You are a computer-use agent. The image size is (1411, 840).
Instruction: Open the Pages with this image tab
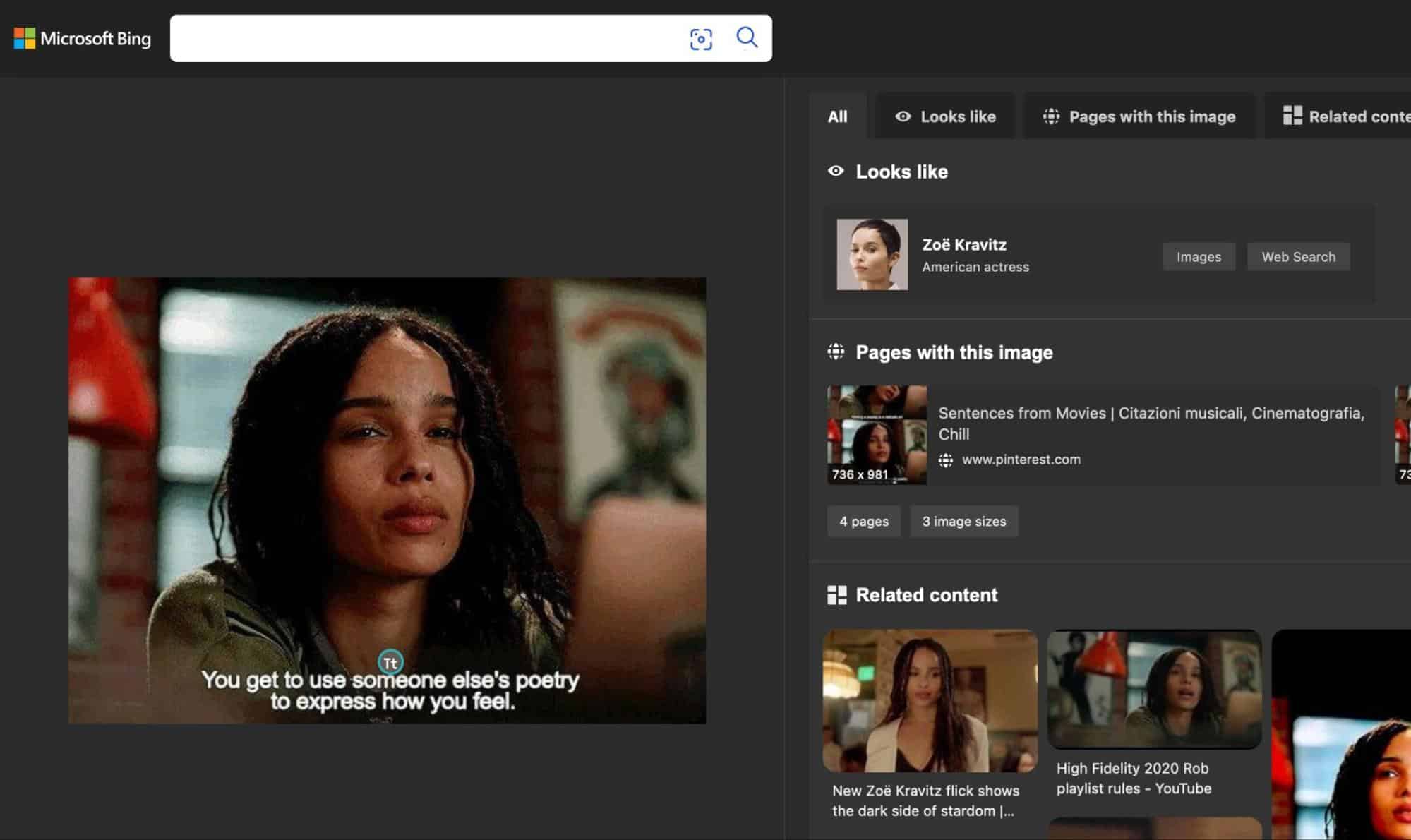[1139, 116]
